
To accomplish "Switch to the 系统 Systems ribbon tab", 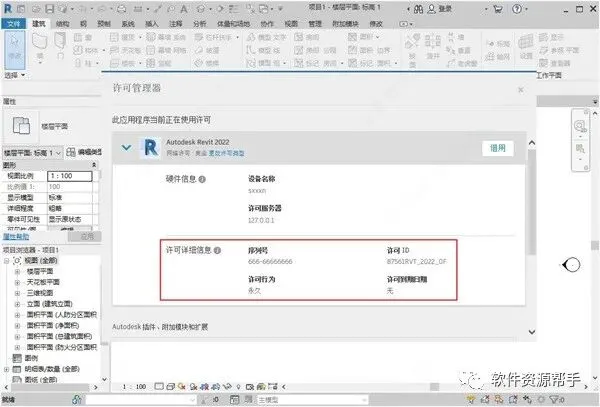I will click(x=128, y=24).
